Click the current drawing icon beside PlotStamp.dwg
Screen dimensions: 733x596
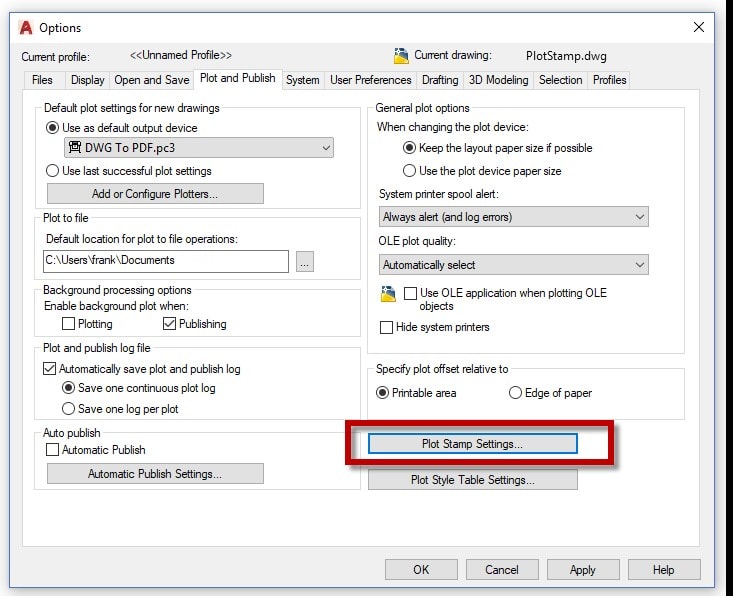(401, 56)
